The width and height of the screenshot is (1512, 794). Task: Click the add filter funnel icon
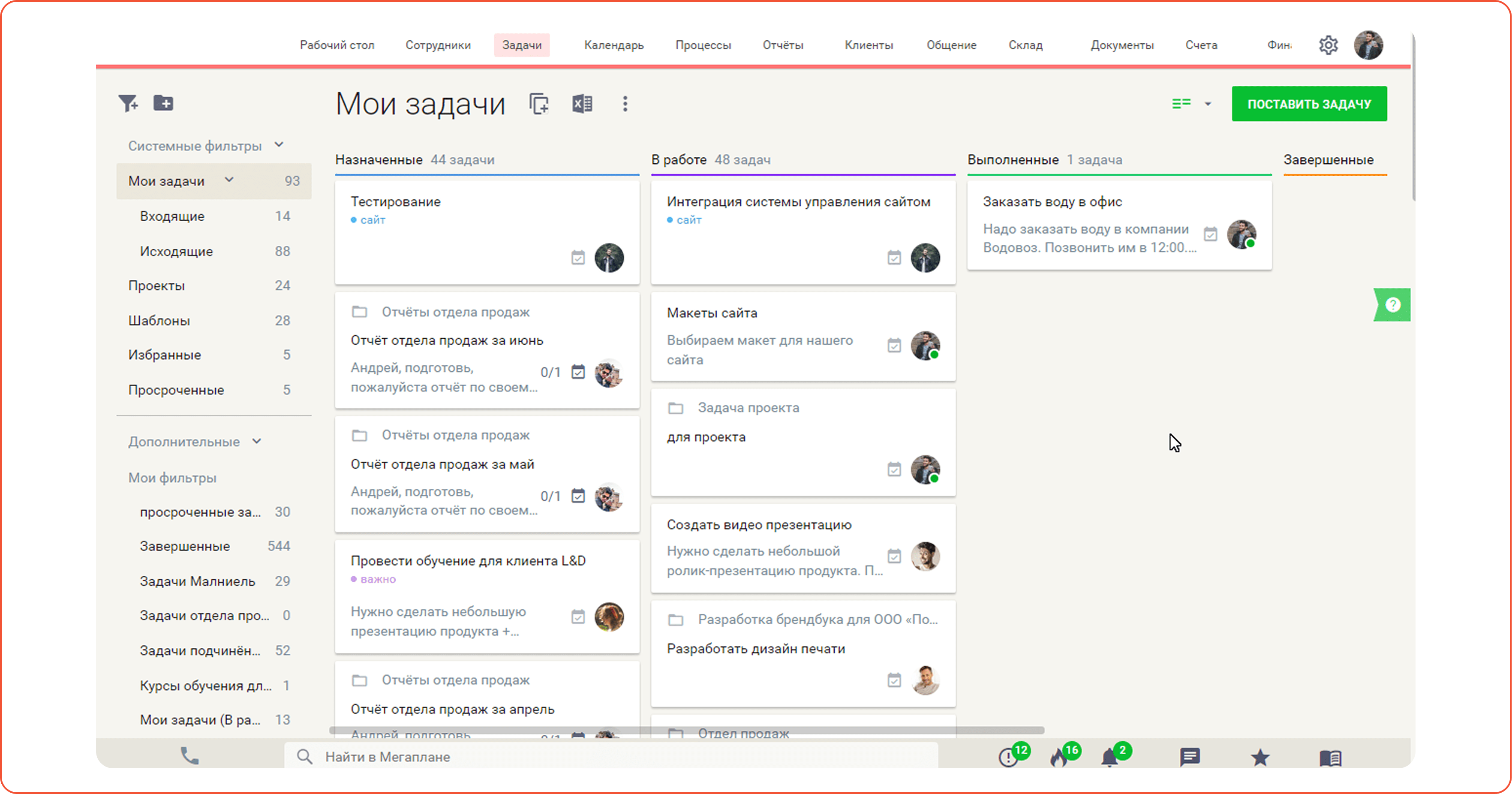point(128,103)
